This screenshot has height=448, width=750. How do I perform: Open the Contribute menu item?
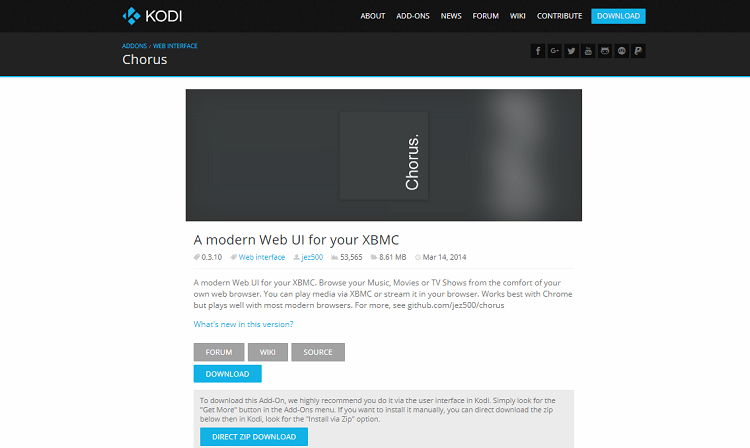coord(559,16)
